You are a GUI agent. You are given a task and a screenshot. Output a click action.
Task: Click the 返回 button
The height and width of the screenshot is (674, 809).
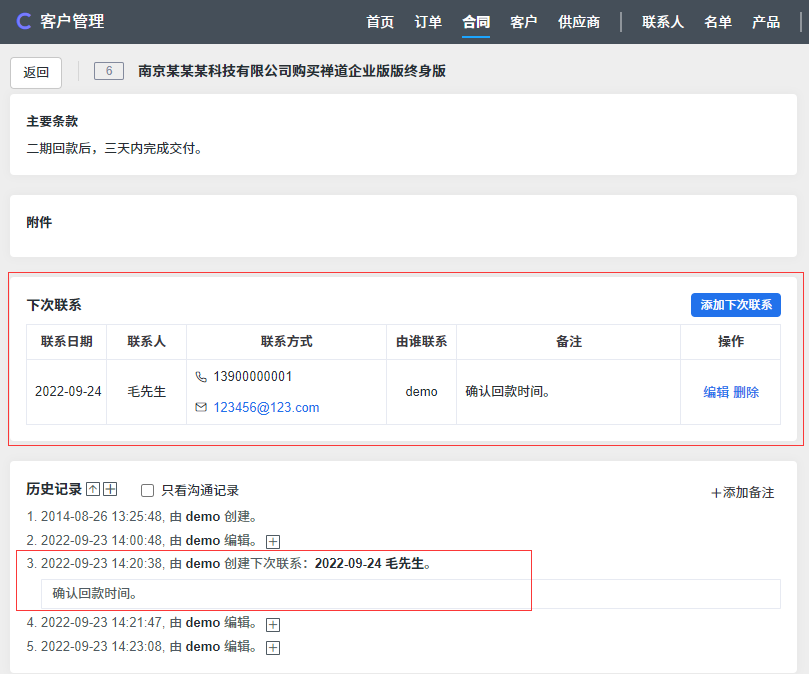36,72
